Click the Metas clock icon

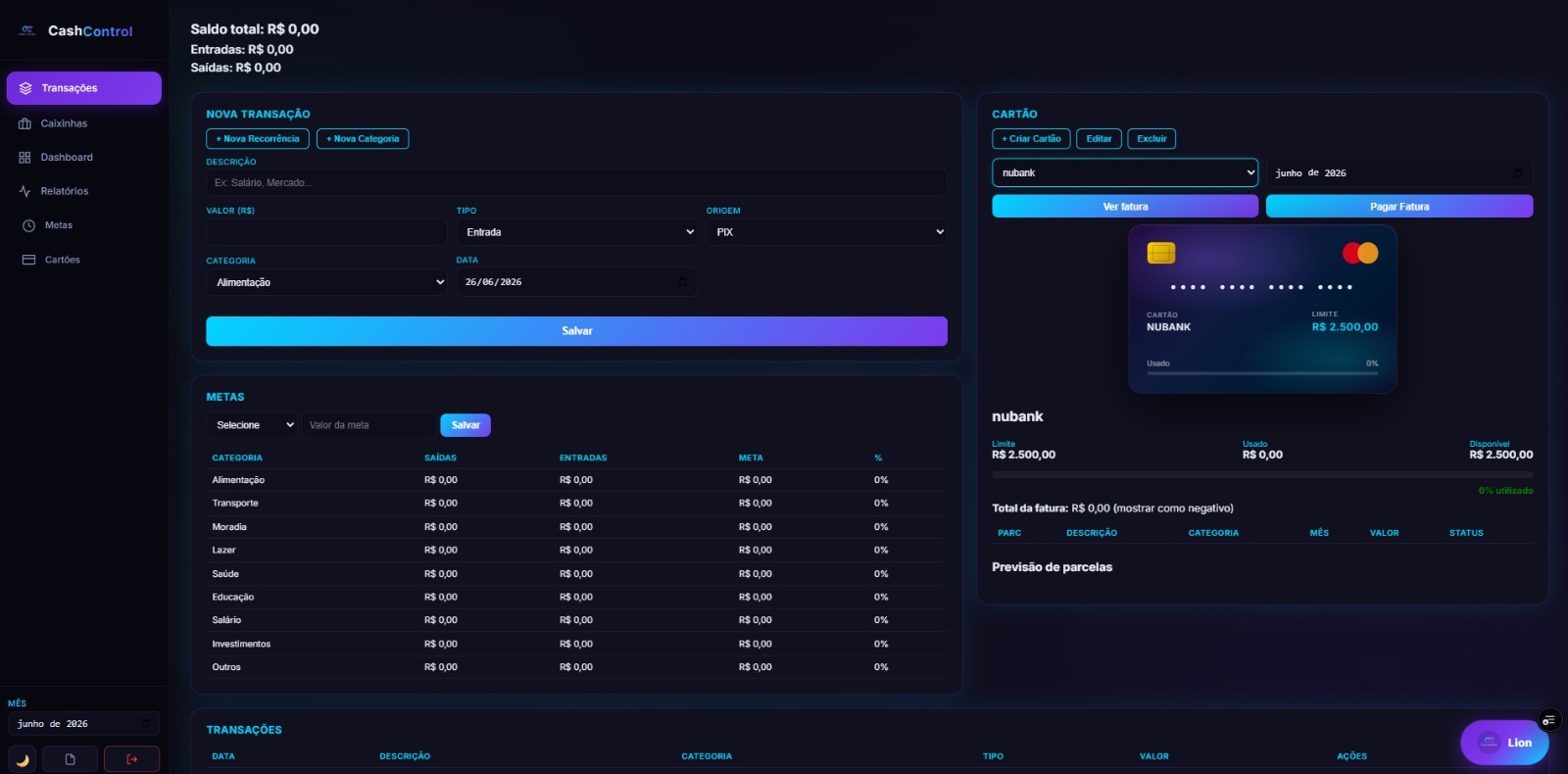[29, 225]
